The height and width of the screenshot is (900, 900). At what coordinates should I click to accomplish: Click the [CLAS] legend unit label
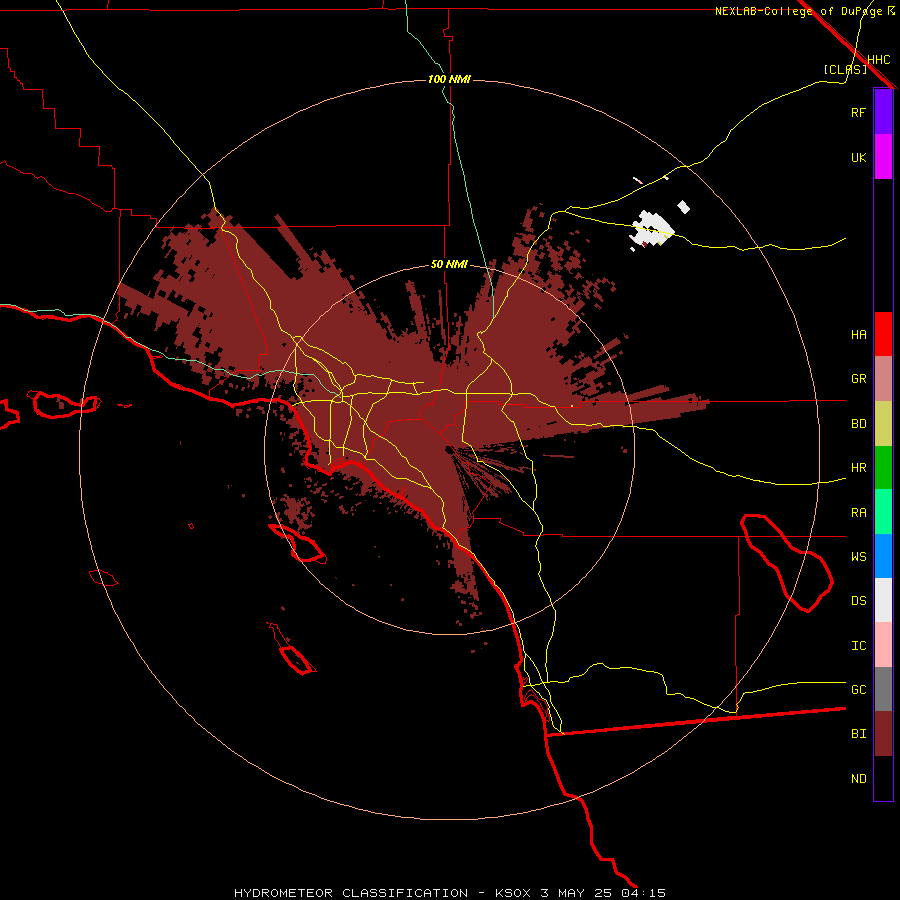click(x=845, y=69)
